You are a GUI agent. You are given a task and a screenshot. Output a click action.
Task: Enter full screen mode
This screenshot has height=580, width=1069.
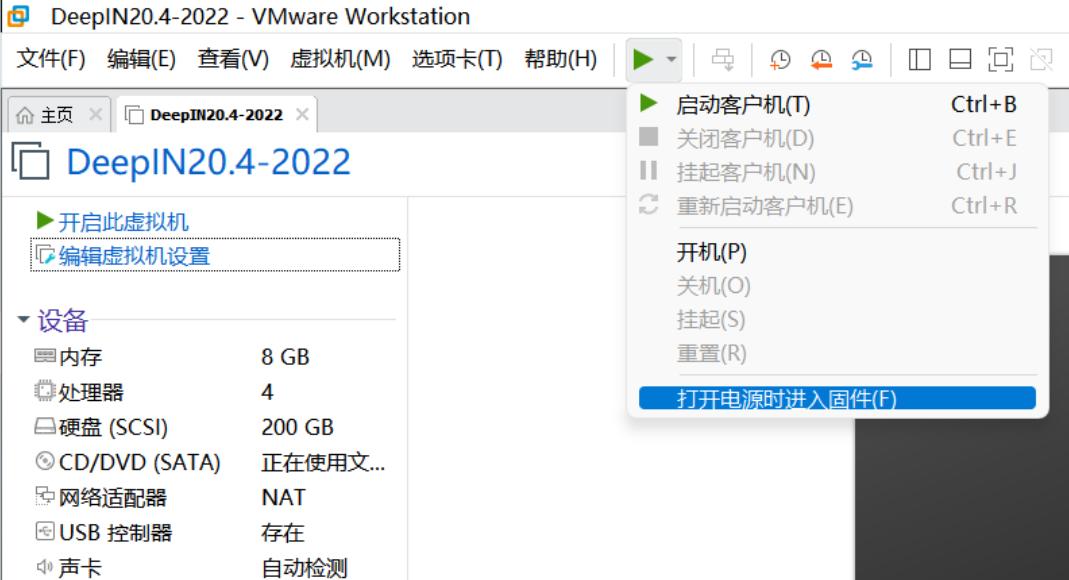(x=1003, y=61)
